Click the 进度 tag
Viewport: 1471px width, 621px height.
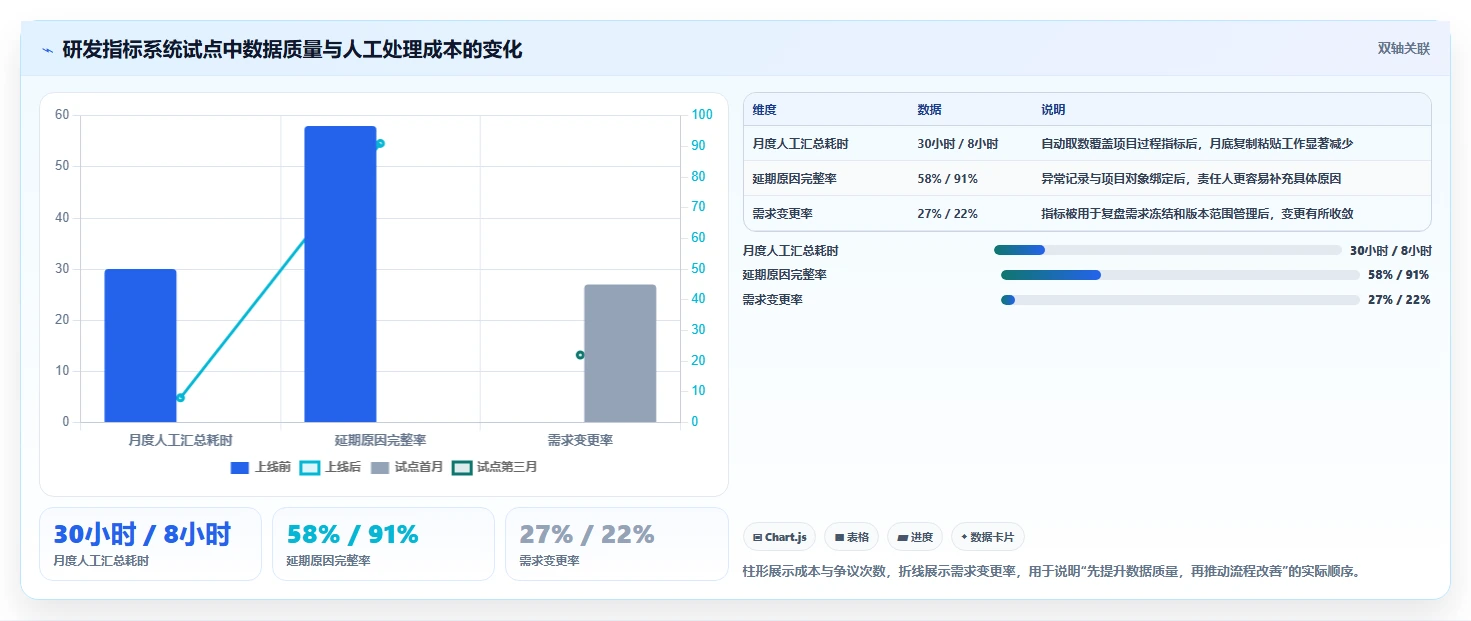point(915,537)
